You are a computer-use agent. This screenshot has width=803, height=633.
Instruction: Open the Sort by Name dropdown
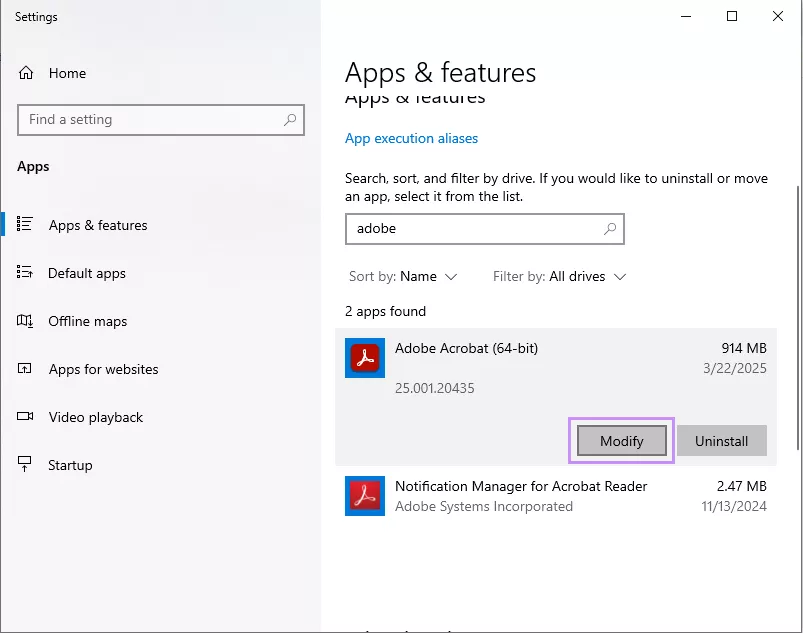point(404,276)
